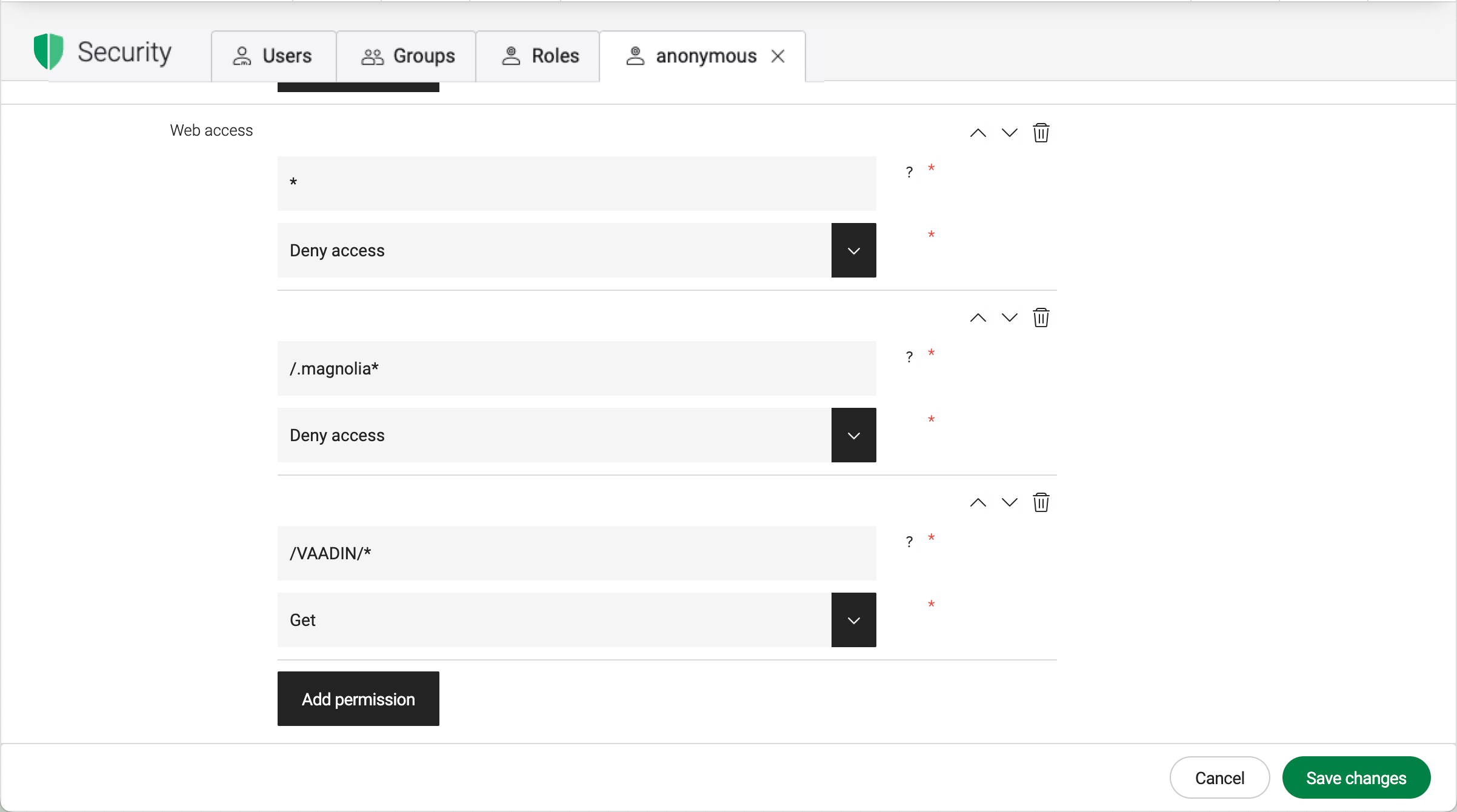Move Web access rule up
Image resolution: width=1457 pixels, height=812 pixels.
[x=978, y=132]
